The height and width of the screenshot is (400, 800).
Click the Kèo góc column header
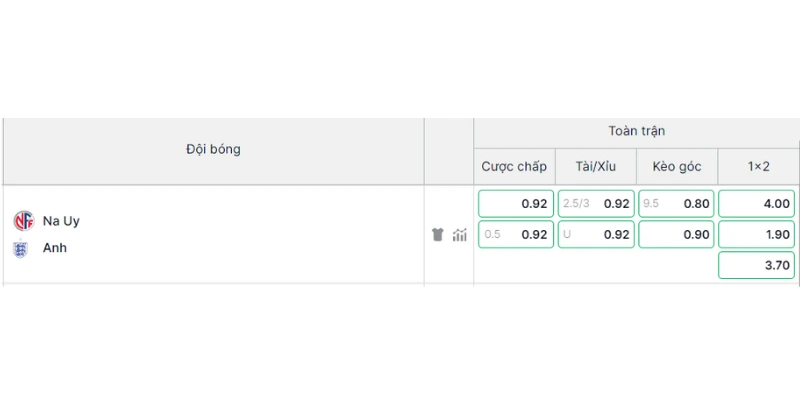point(677,166)
